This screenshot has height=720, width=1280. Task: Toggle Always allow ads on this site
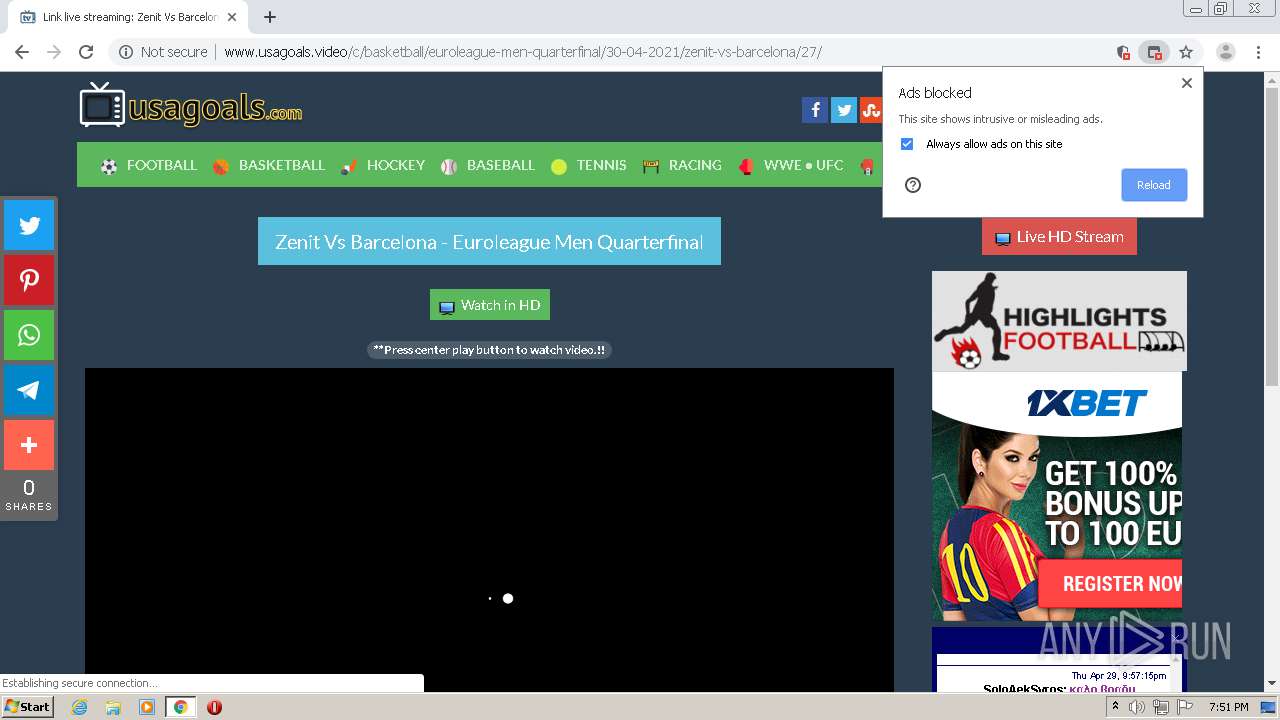click(907, 144)
